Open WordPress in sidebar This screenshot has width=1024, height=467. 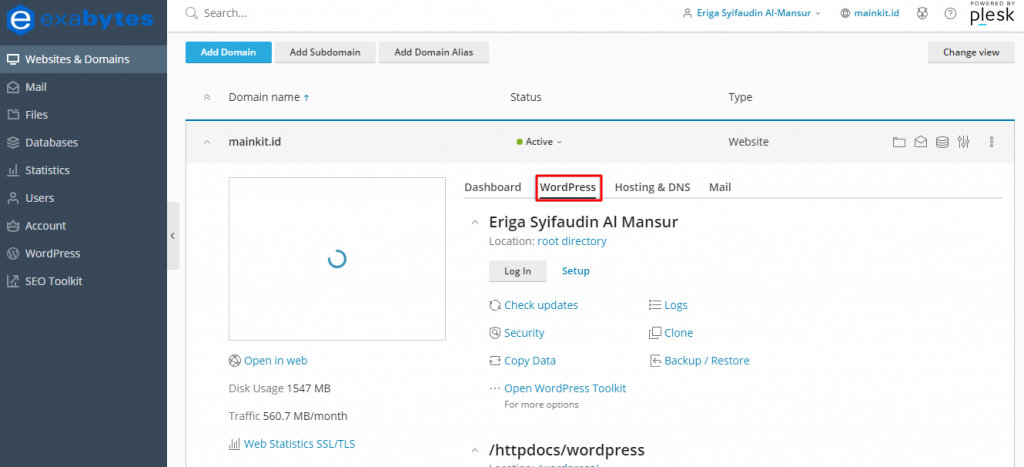coord(83,253)
